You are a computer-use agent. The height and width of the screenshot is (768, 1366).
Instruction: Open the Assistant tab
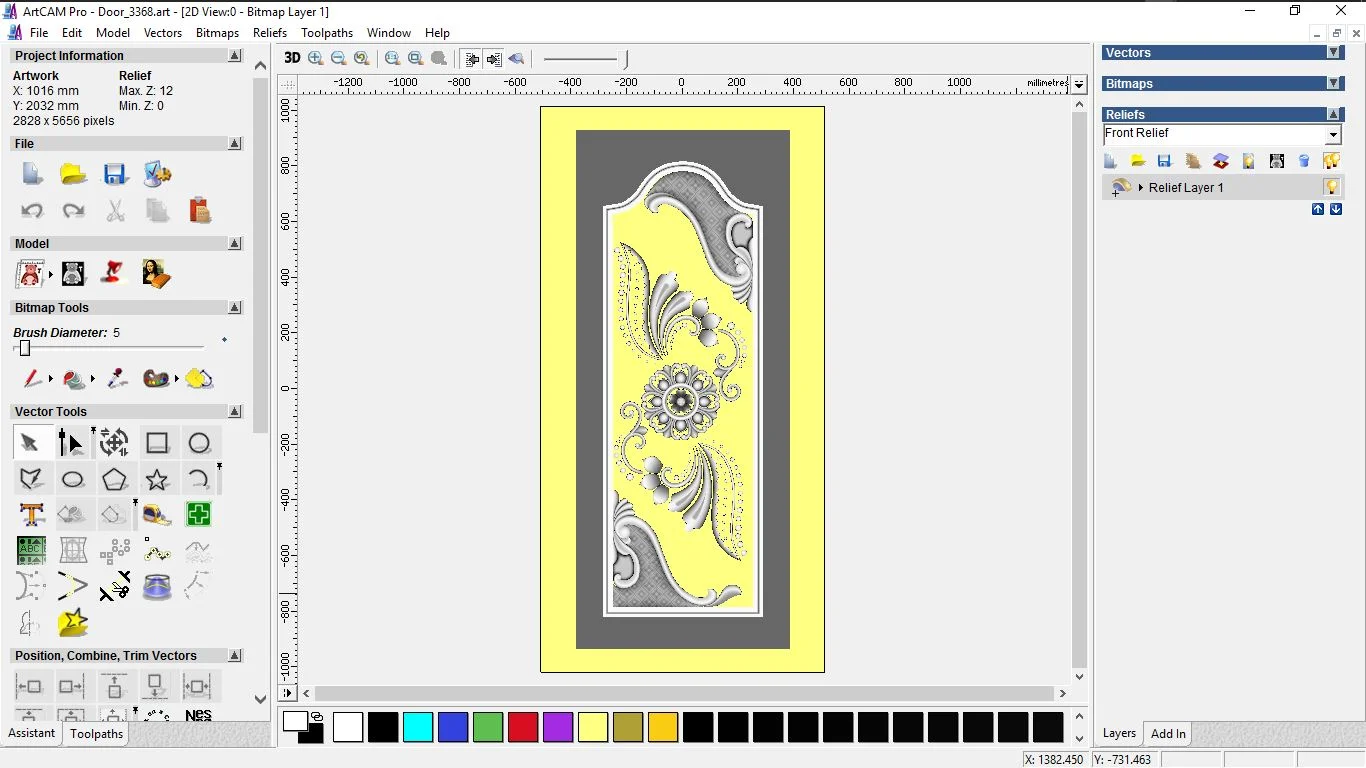pyautogui.click(x=32, y=733)
